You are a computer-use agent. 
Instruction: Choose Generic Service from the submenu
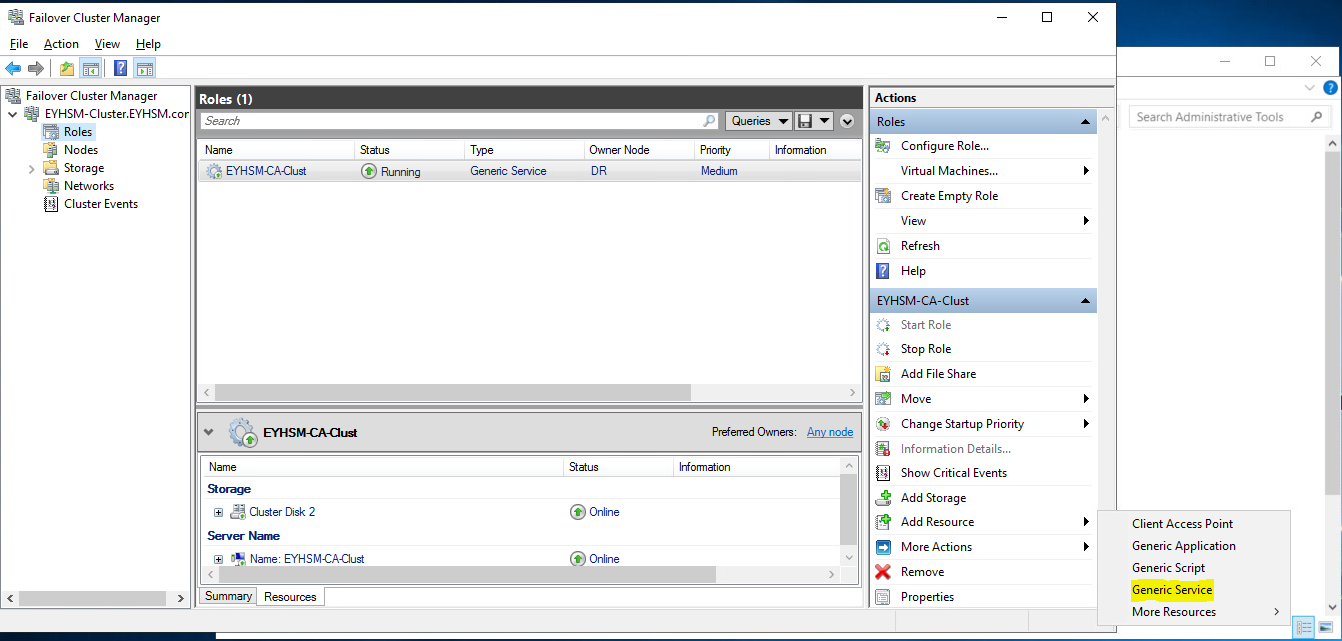[x=1172, y=590]
